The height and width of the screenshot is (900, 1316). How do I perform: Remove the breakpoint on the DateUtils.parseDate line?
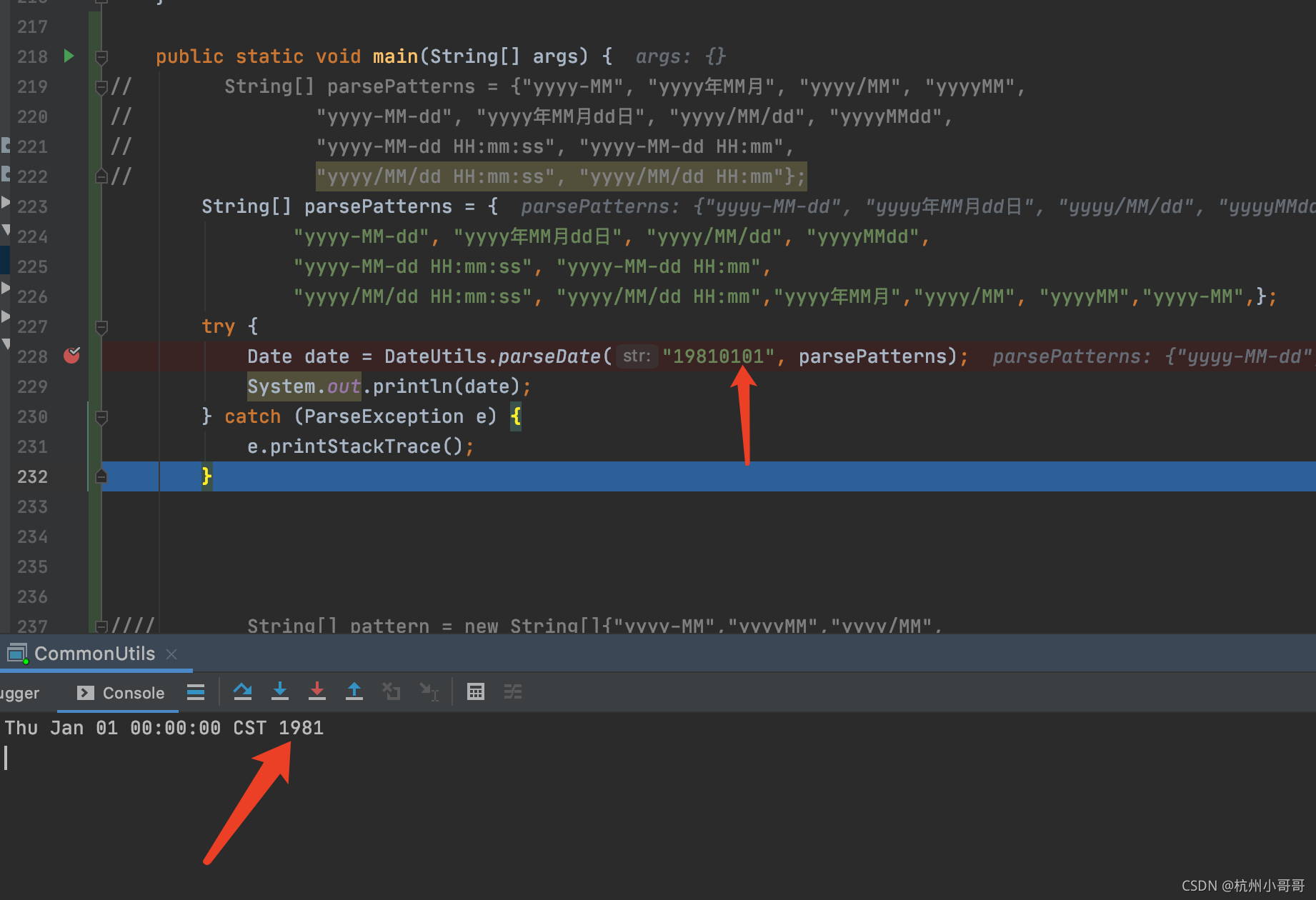71,355
